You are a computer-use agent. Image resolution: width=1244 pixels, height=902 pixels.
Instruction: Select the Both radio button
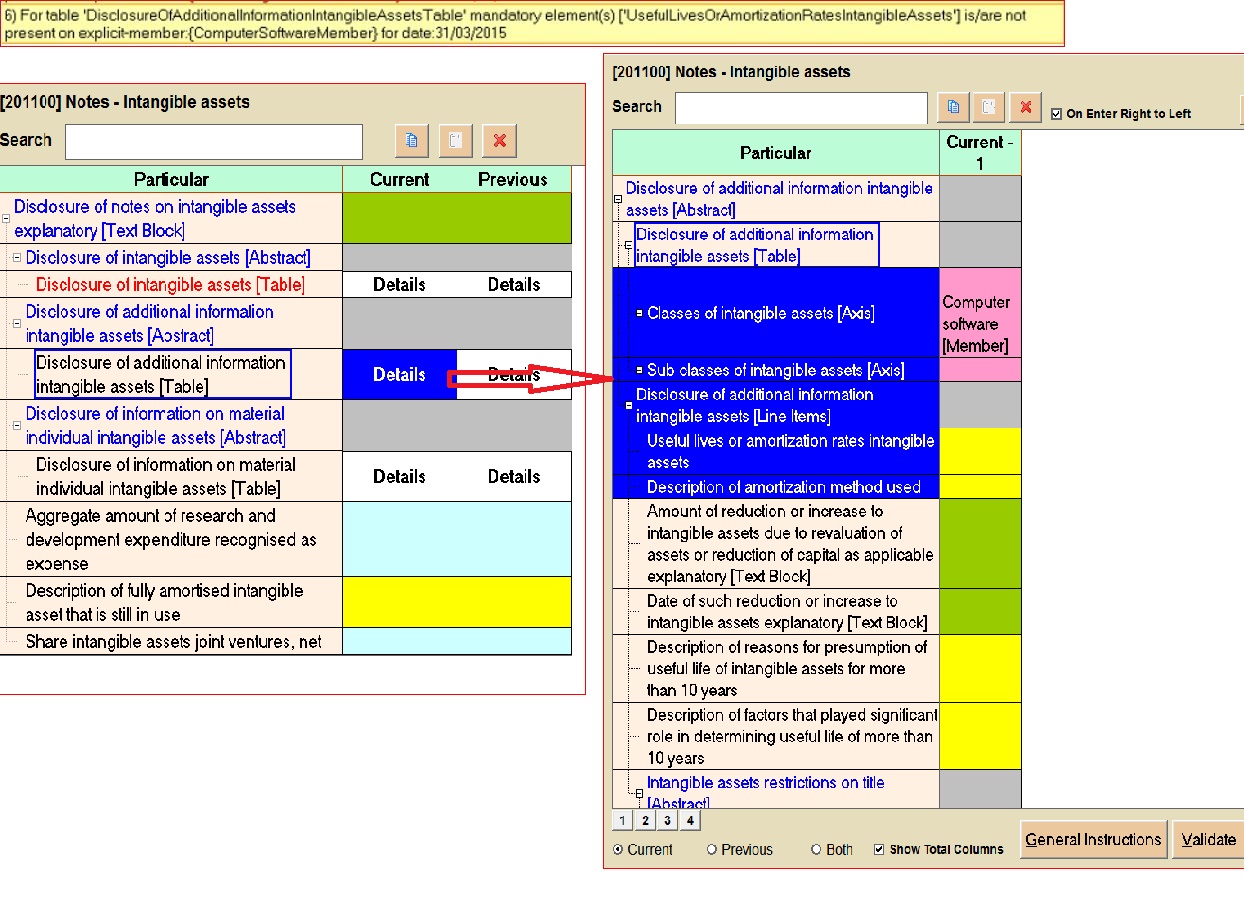click(x=817, y=850)
